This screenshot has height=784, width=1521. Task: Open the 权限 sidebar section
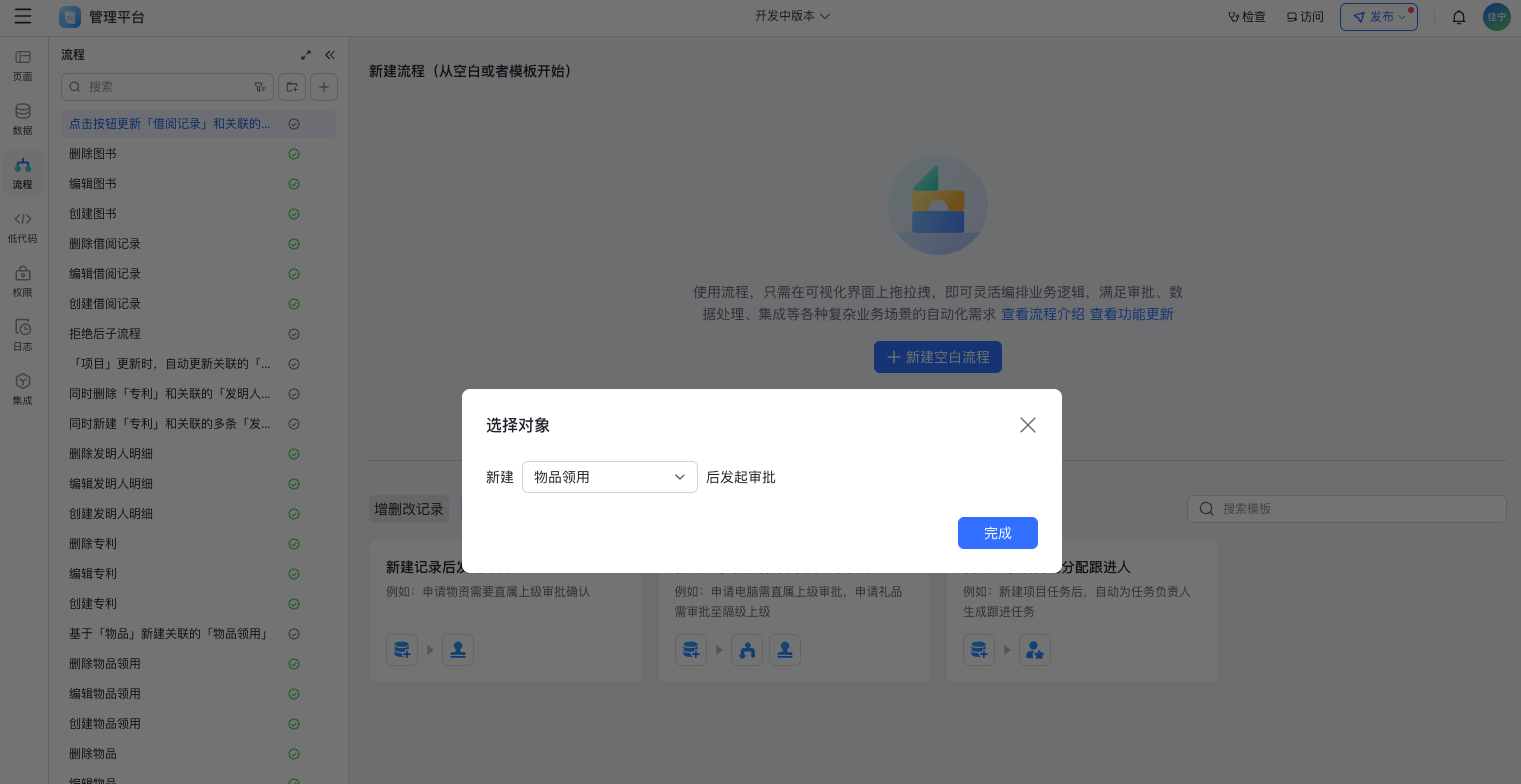pos(22,281)
